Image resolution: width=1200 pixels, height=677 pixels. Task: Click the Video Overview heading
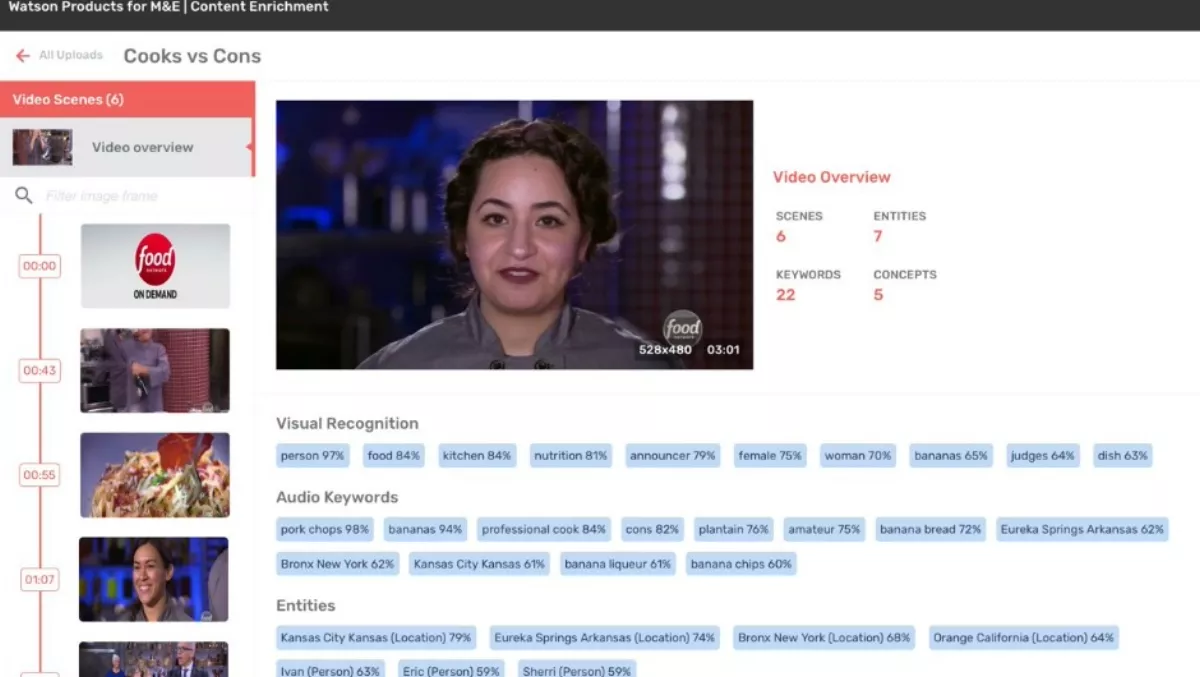tap(832, 177)
